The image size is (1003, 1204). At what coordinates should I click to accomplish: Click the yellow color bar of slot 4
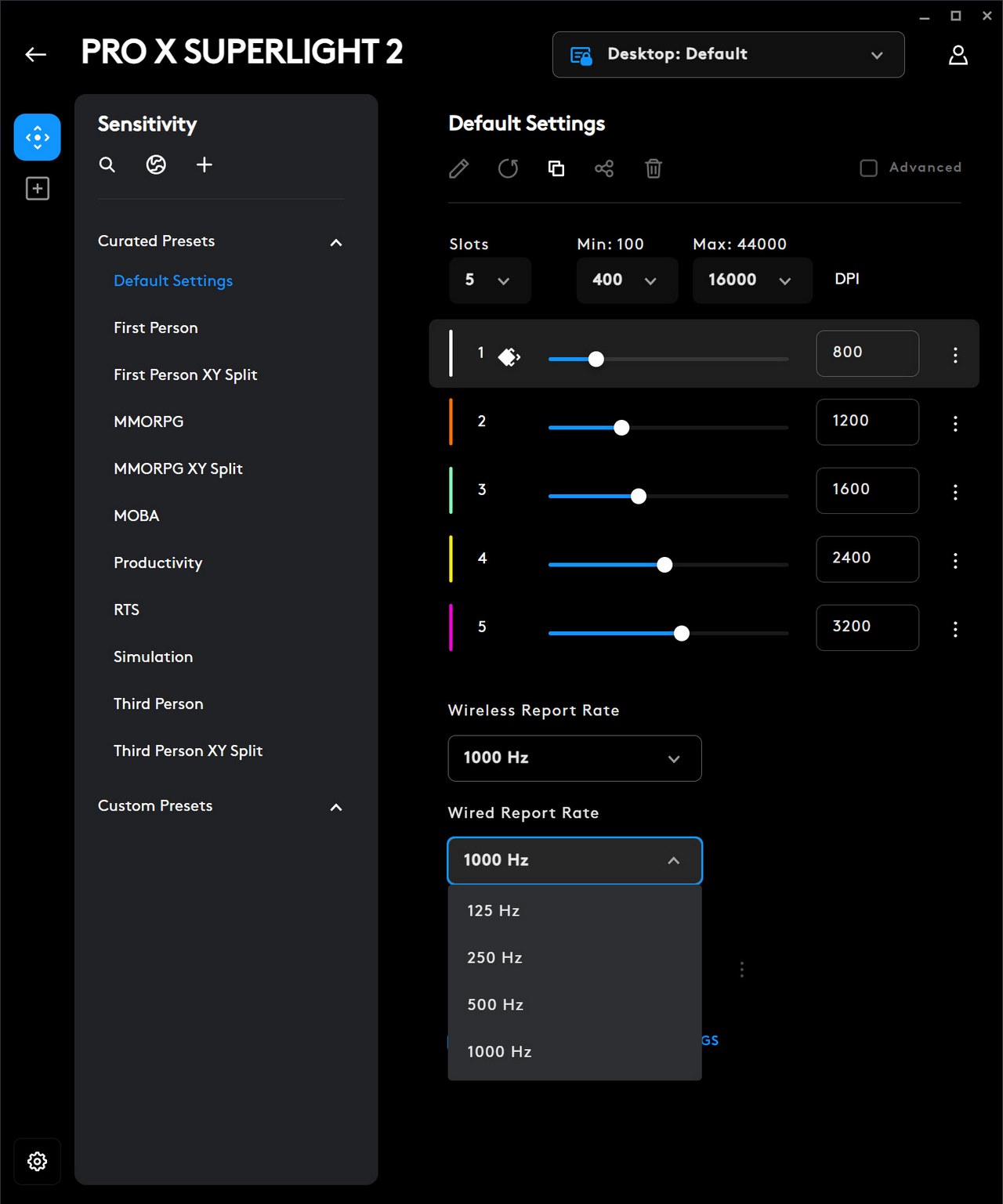[x=451, y=559]
